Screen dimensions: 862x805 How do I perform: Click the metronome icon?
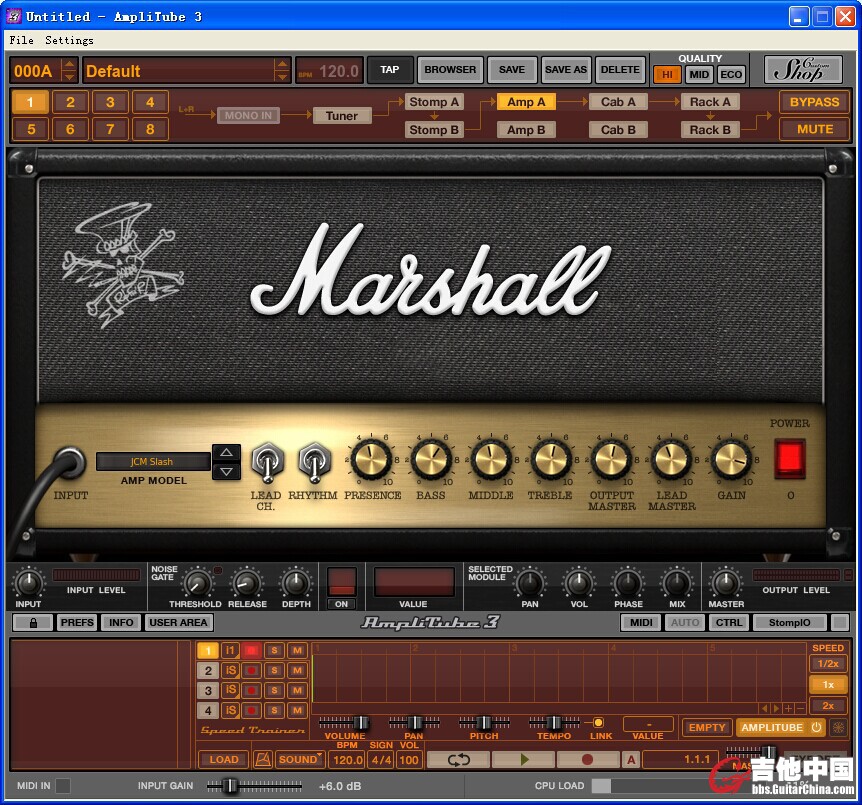pyautogui.click(x=263, y=759)
